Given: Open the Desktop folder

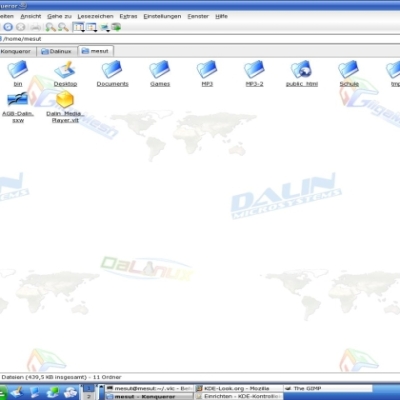Looking at the screenshot, I should tap(65, 73).
